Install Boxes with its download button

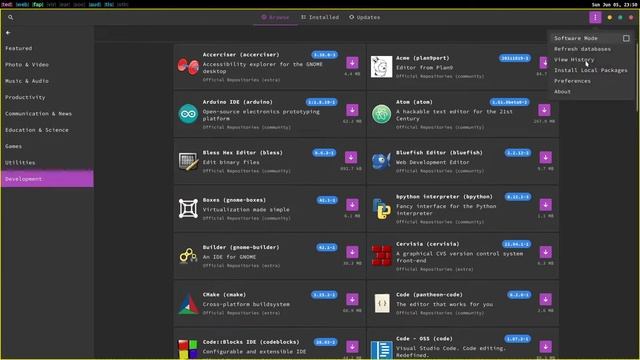[352, 205]
